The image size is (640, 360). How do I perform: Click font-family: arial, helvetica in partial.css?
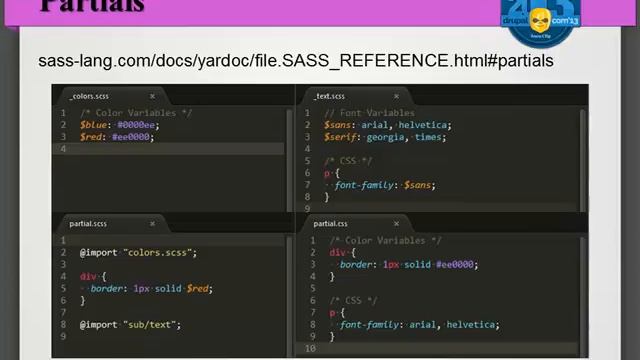[419, 325]
